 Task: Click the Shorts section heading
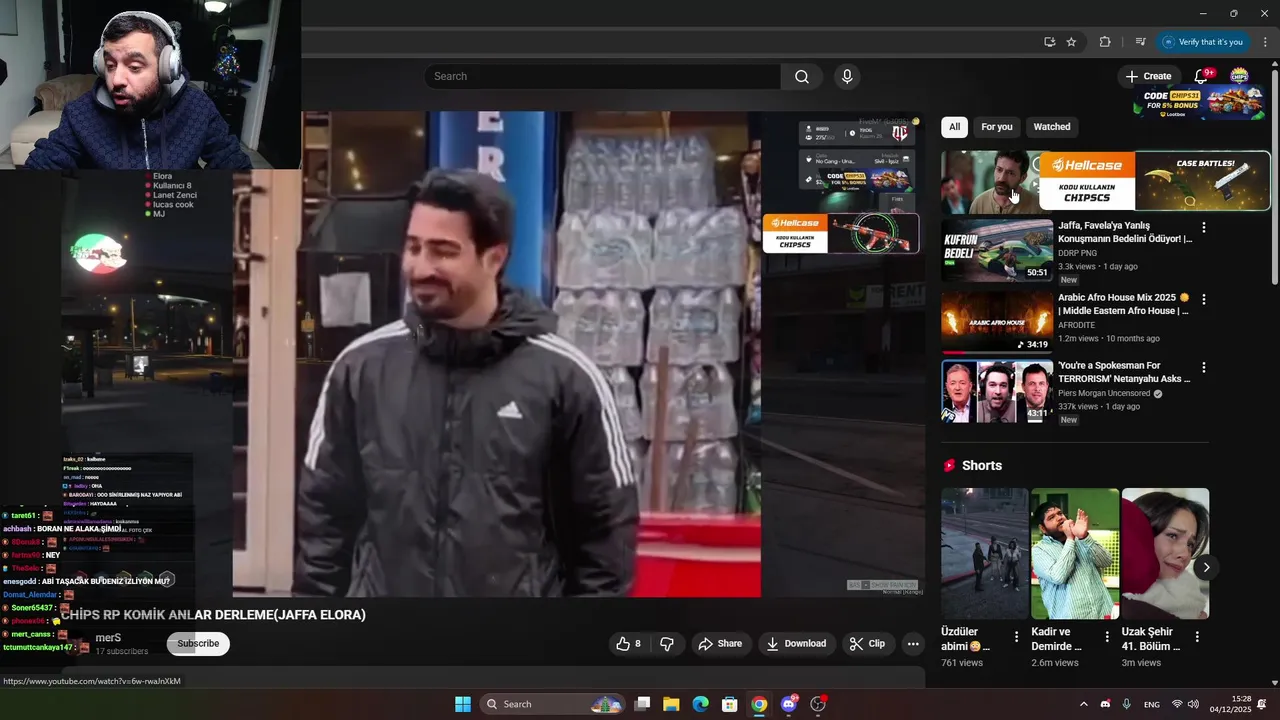tap(981, 466)
